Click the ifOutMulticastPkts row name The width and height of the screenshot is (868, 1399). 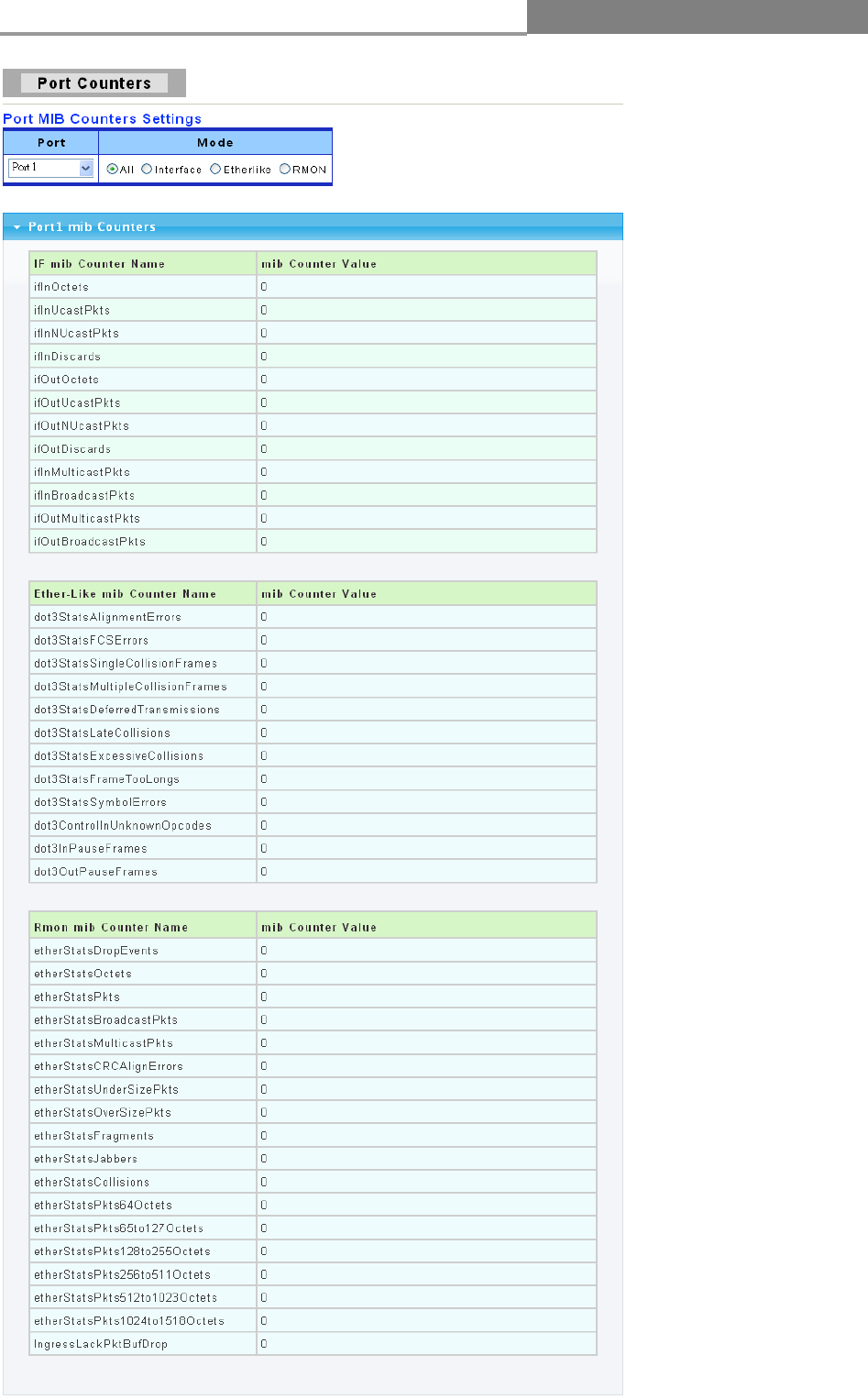click(x=87, y=518)
